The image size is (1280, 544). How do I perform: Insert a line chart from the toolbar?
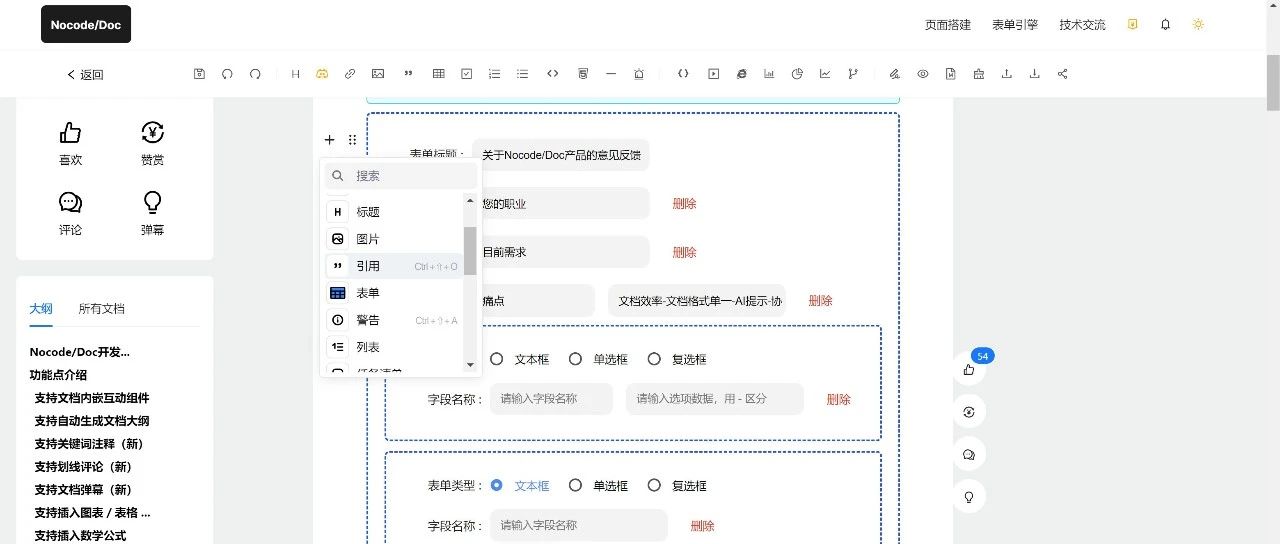(x=825, y=74)
